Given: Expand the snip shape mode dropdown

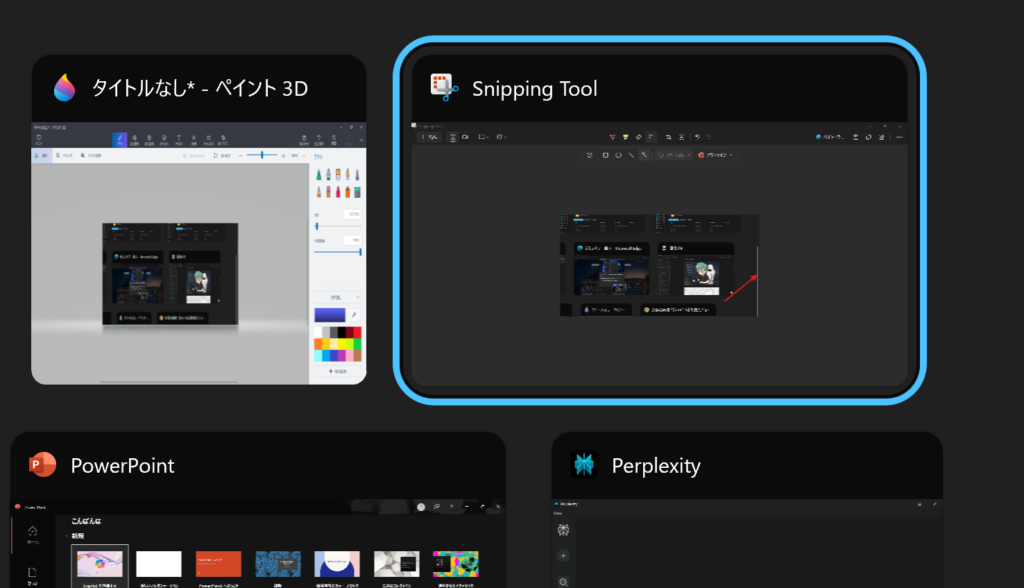Looking at the screenshot, I should click(484, 137).
